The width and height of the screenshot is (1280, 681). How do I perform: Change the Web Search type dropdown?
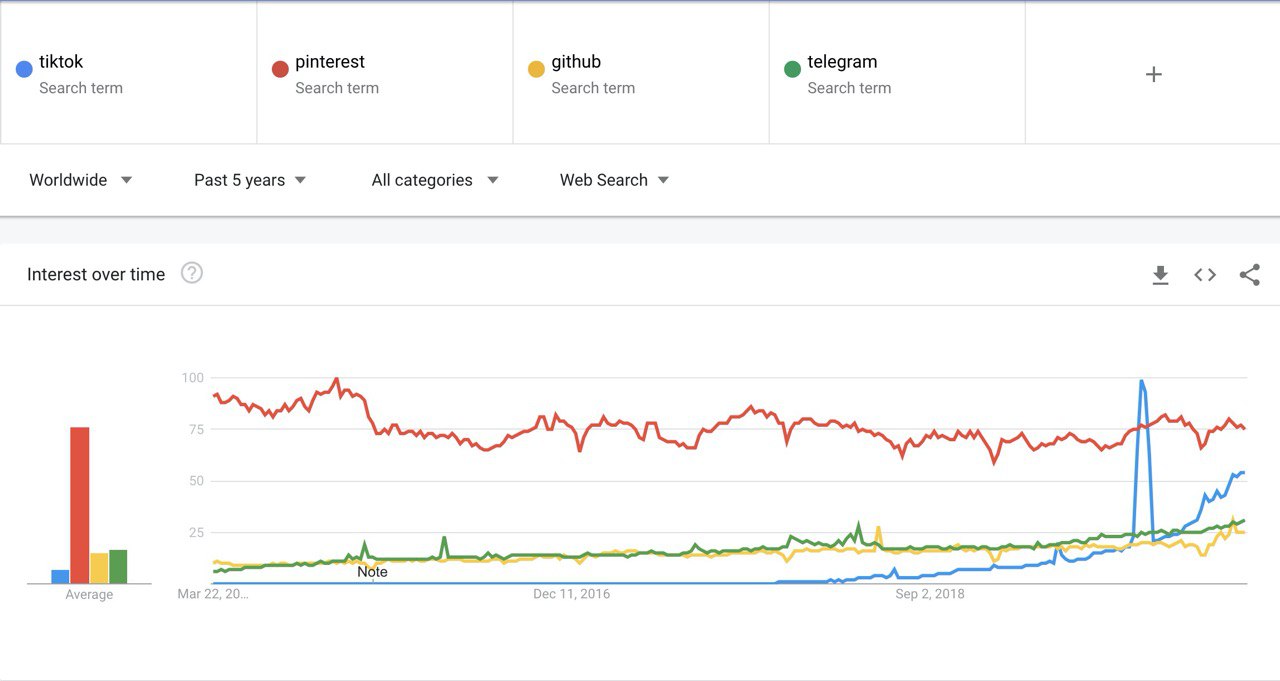tap(614, 180)
